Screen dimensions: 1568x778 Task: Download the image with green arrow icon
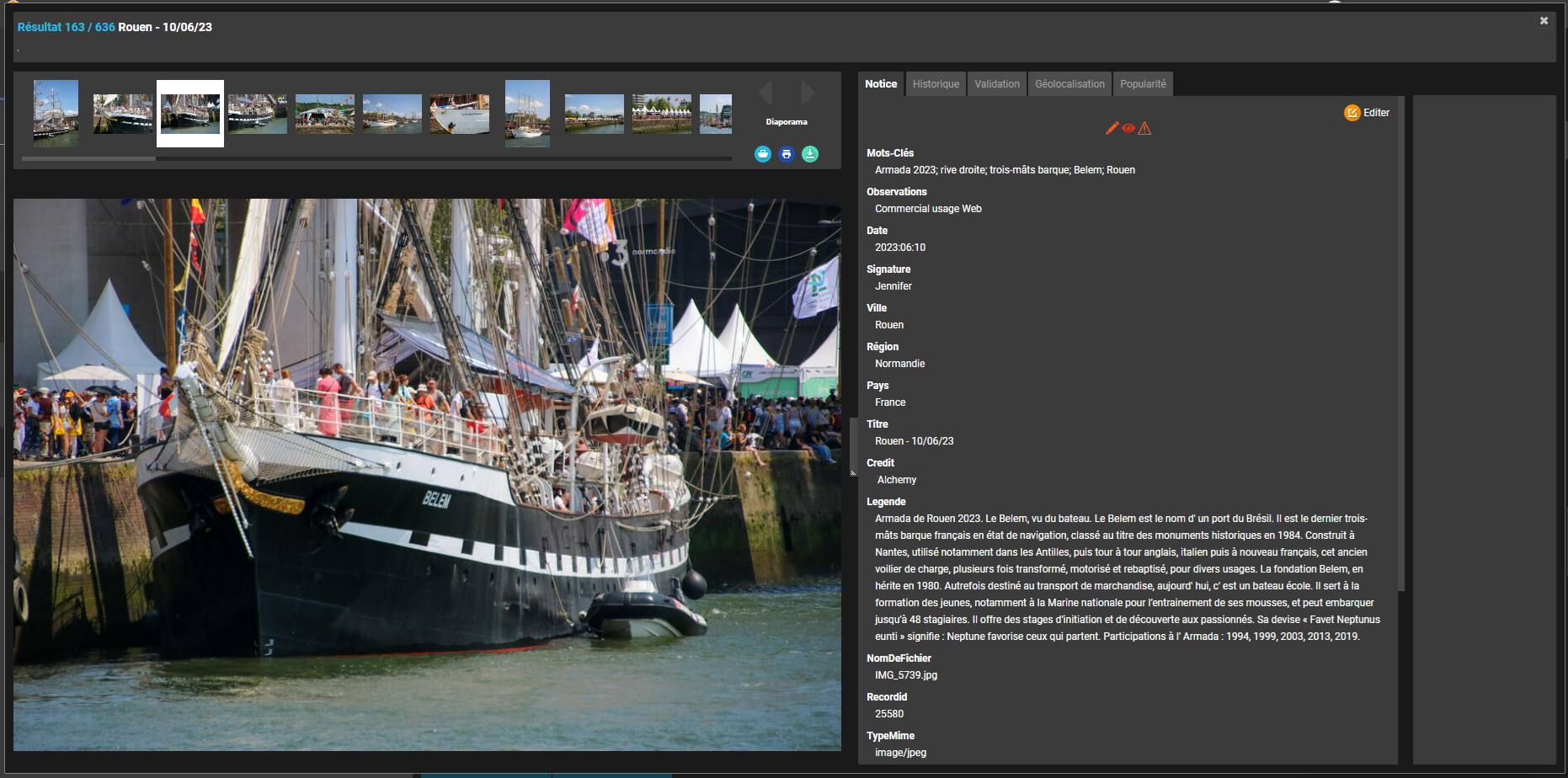810,154
